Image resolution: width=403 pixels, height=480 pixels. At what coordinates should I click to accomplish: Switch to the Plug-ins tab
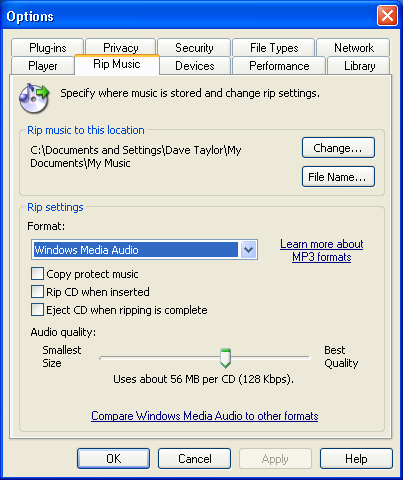(47, 48)
